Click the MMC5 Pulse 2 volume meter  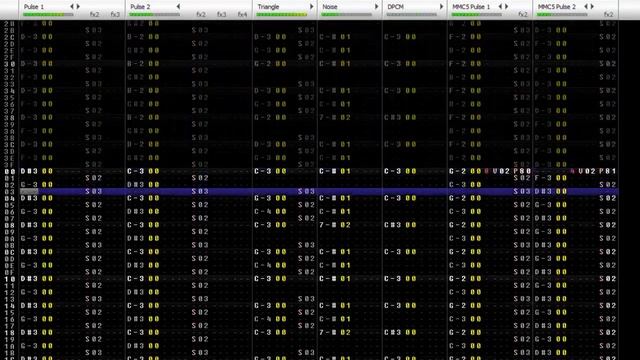[562, 15]
